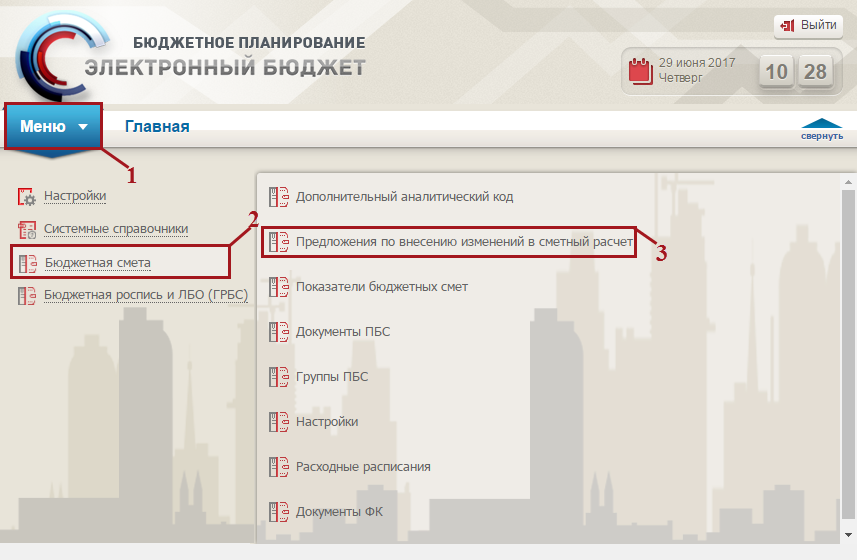Open the Меню dropdown
The width and height of the screenshot is (857, 560).
54,127
